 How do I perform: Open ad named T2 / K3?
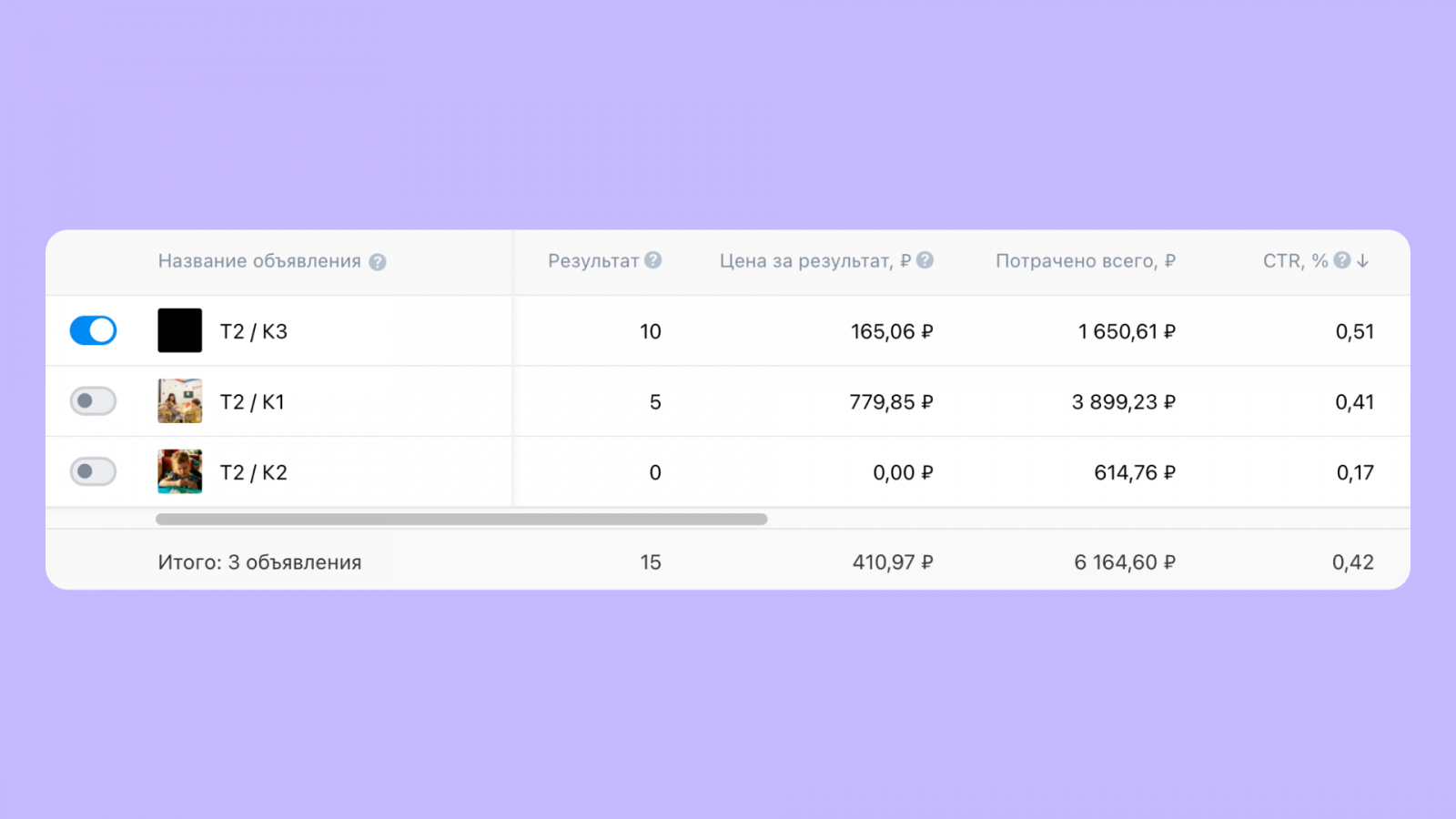click(254, 332)
